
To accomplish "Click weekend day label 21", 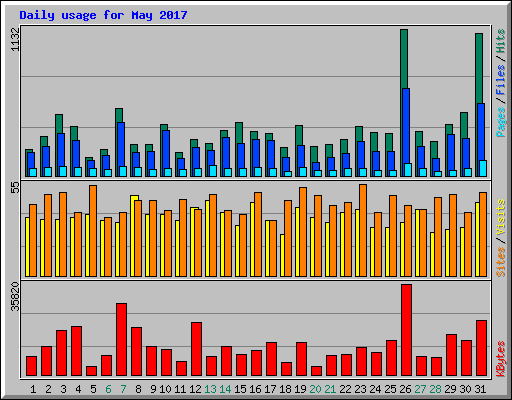I will tap(330, 389).
